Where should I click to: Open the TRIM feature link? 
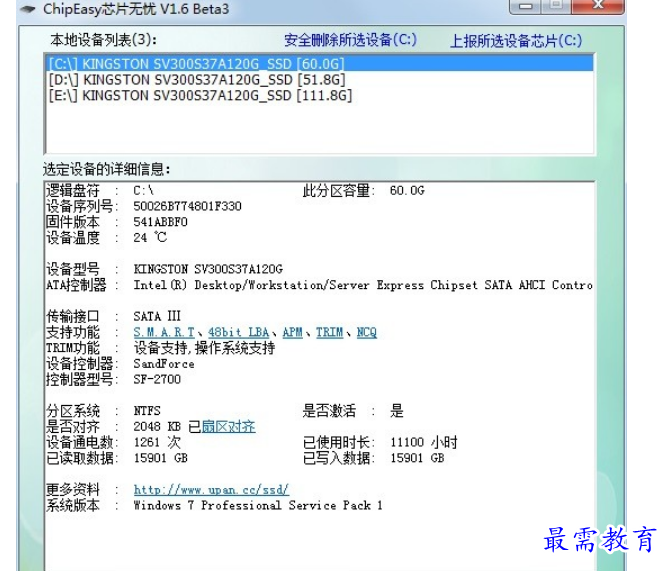point(330,333)
